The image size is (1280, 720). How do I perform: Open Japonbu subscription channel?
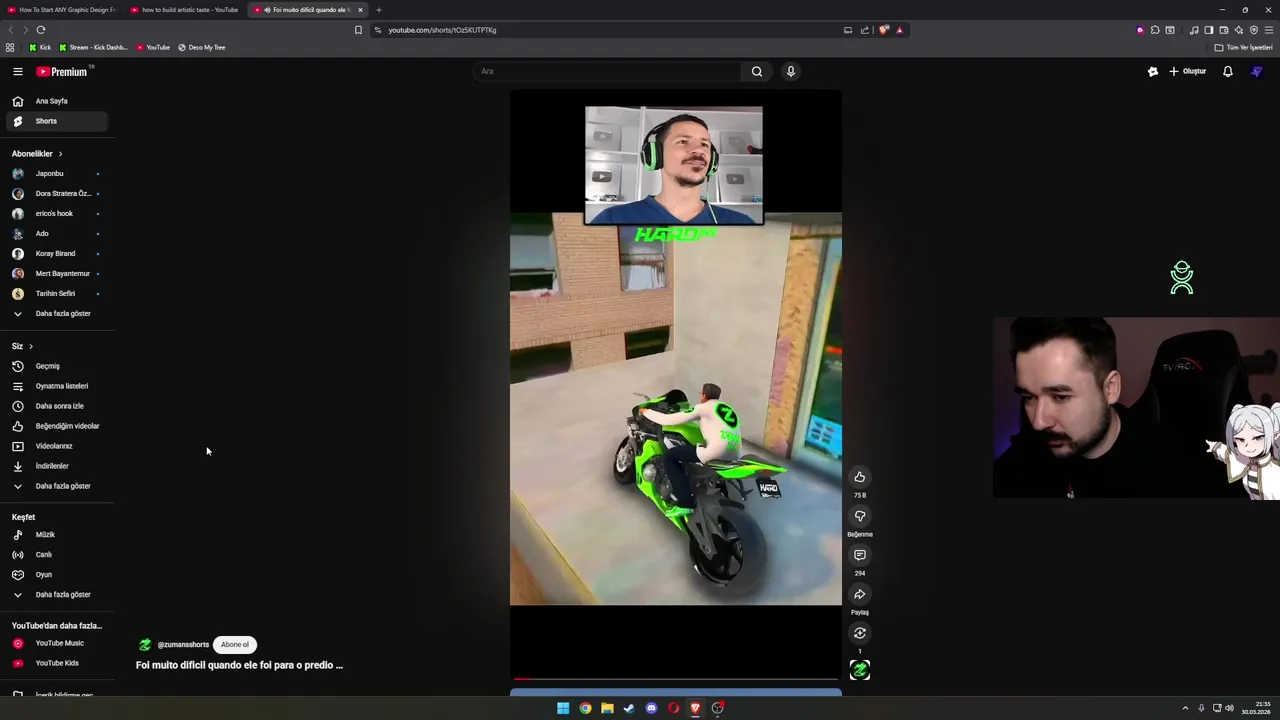[x=56, y=173]
